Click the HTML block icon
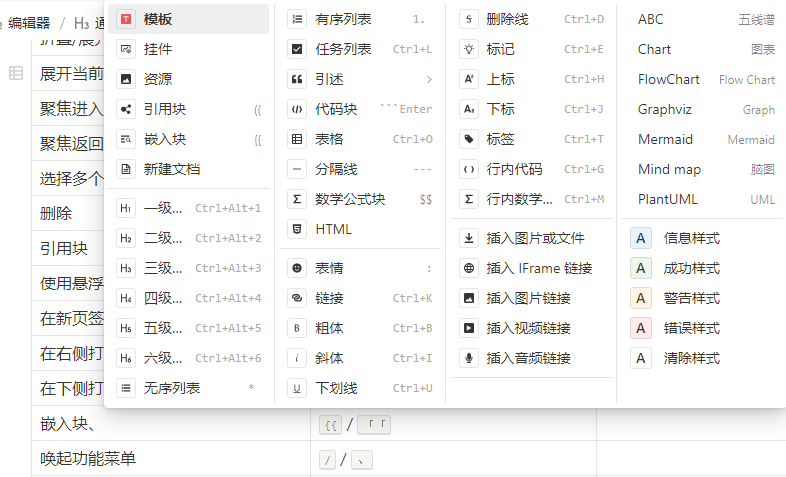 tap(297, 229)
